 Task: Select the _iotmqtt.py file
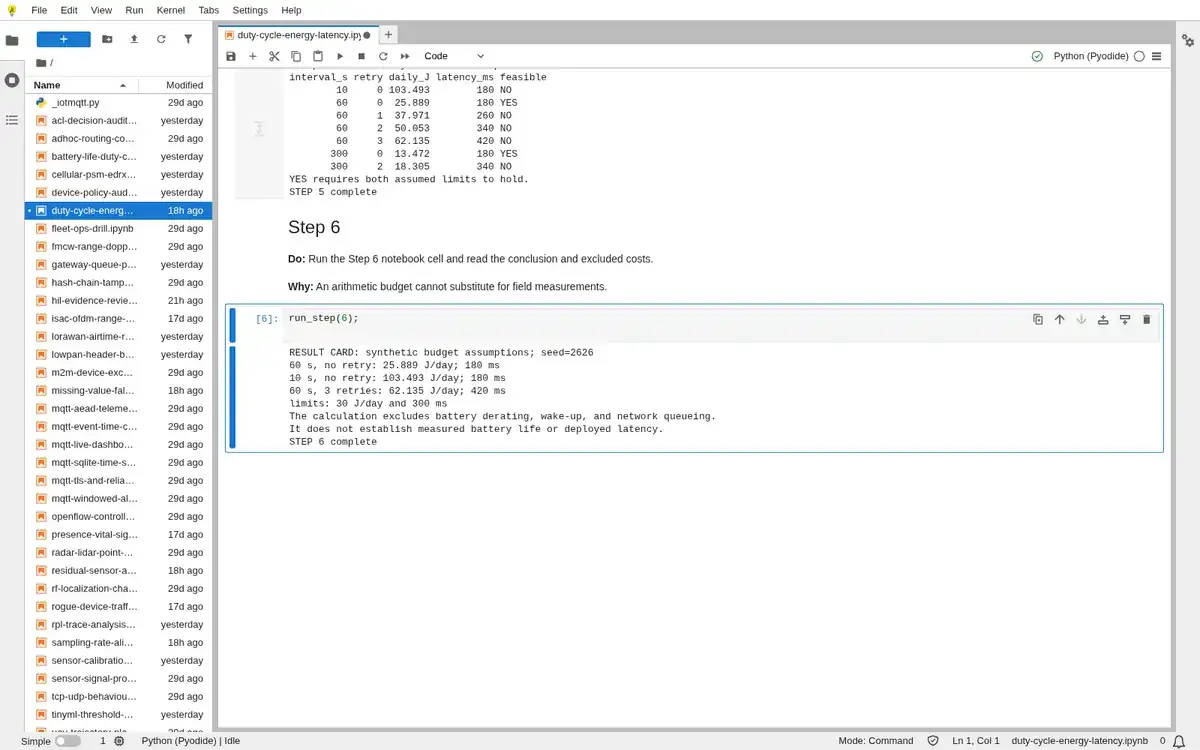pyautogui.click(x=118, y=103)
